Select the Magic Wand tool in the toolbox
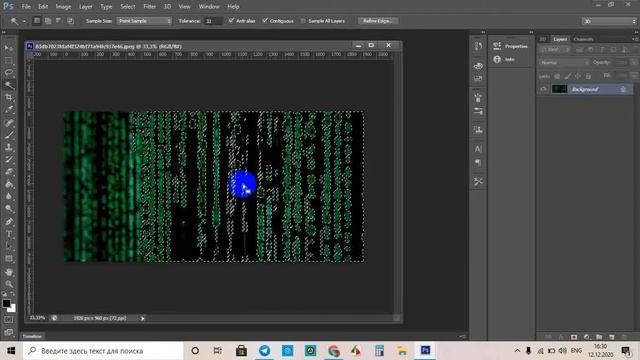The image size is (640, 360). tap(9, 85)
